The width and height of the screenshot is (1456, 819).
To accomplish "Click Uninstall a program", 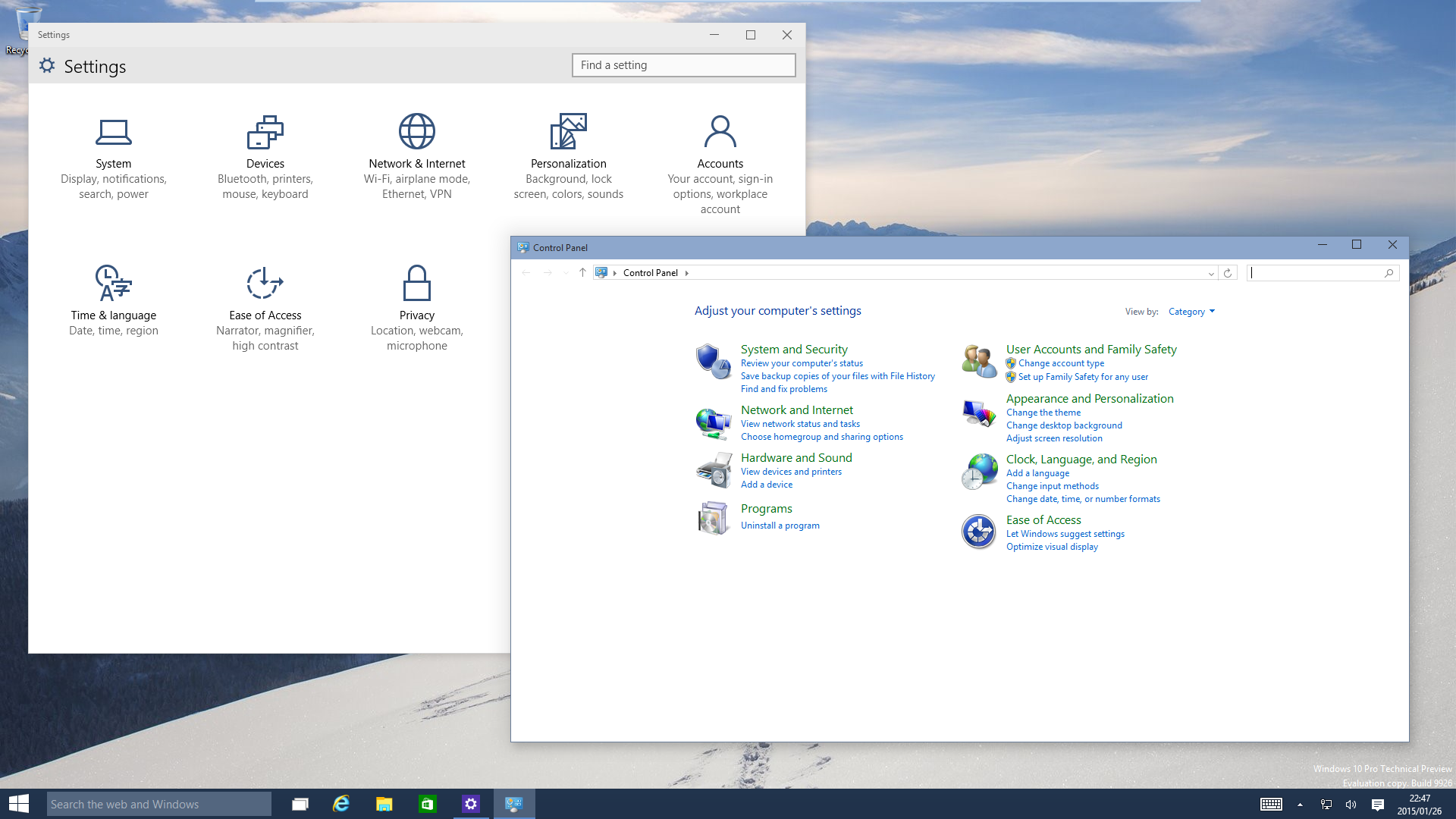I will (780, 526).
